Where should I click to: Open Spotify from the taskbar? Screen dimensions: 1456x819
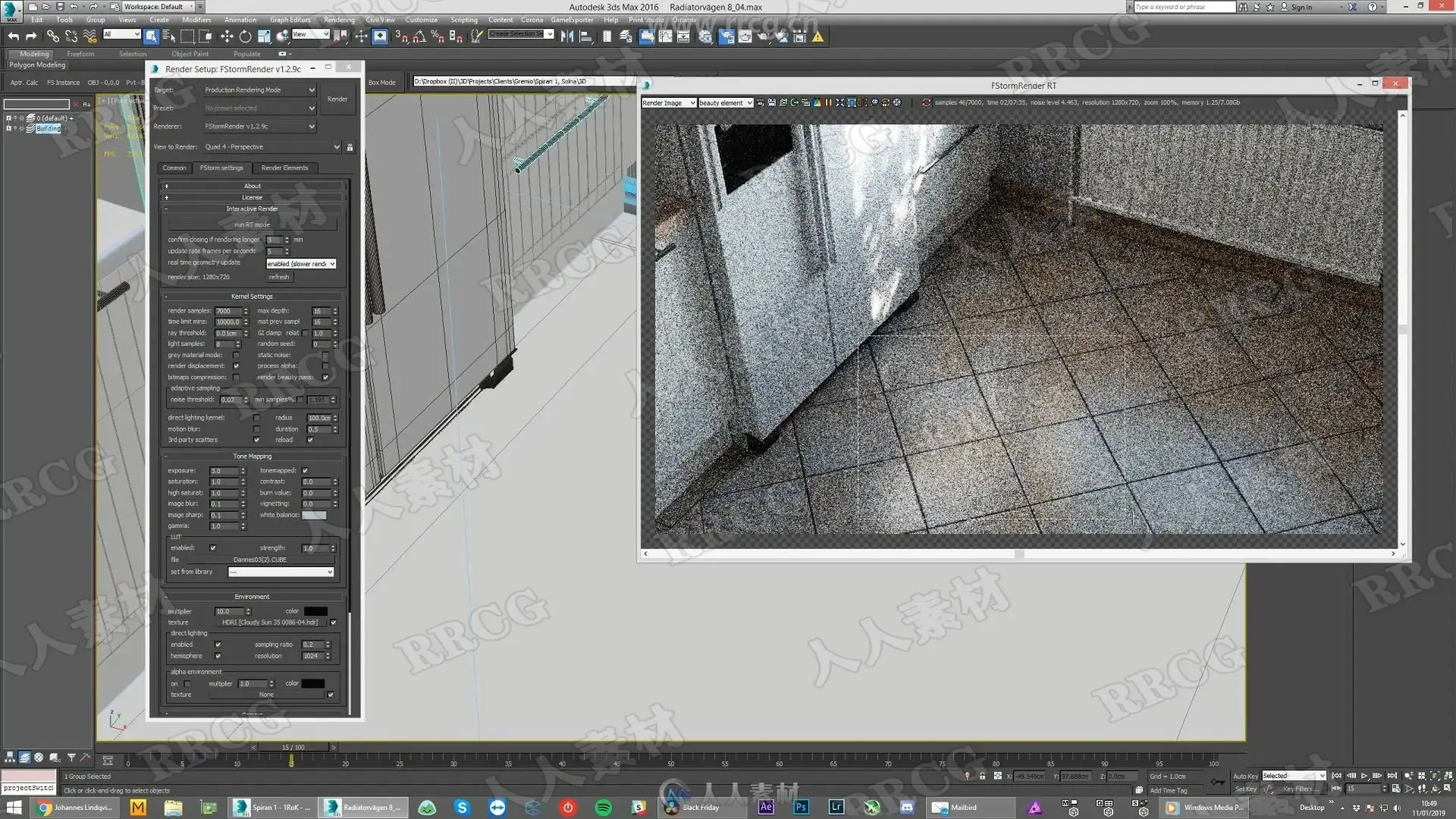603,808
